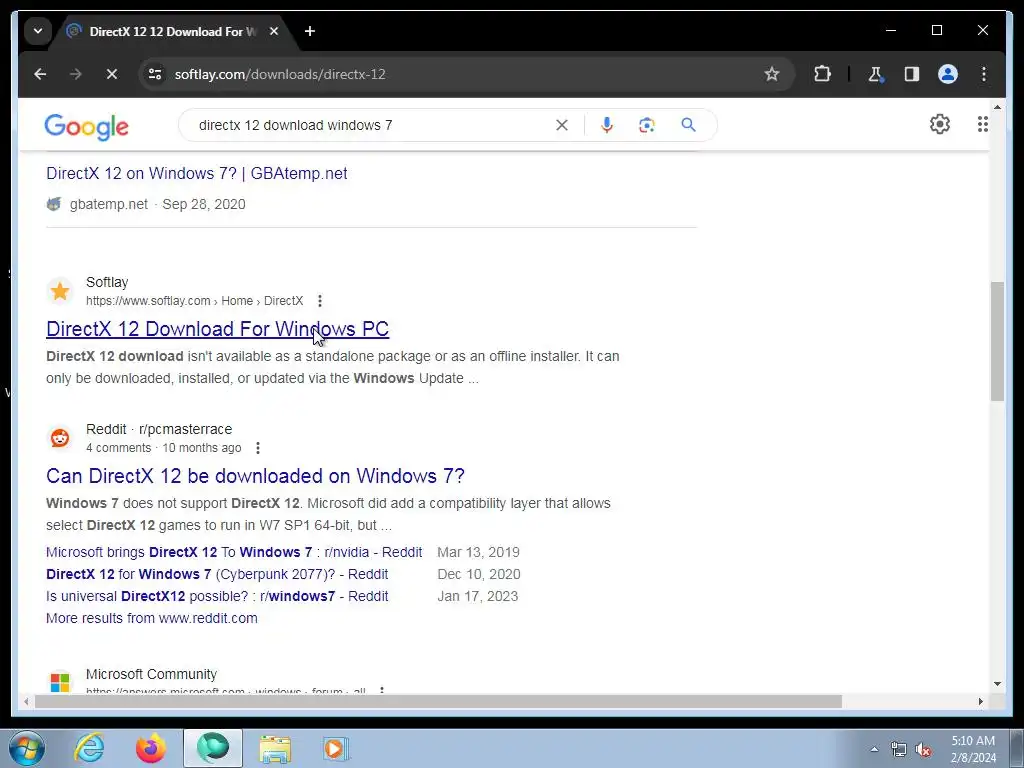
Task: Click the scroll up arrow
Action: pyautogui.click(x=997, y=106)
